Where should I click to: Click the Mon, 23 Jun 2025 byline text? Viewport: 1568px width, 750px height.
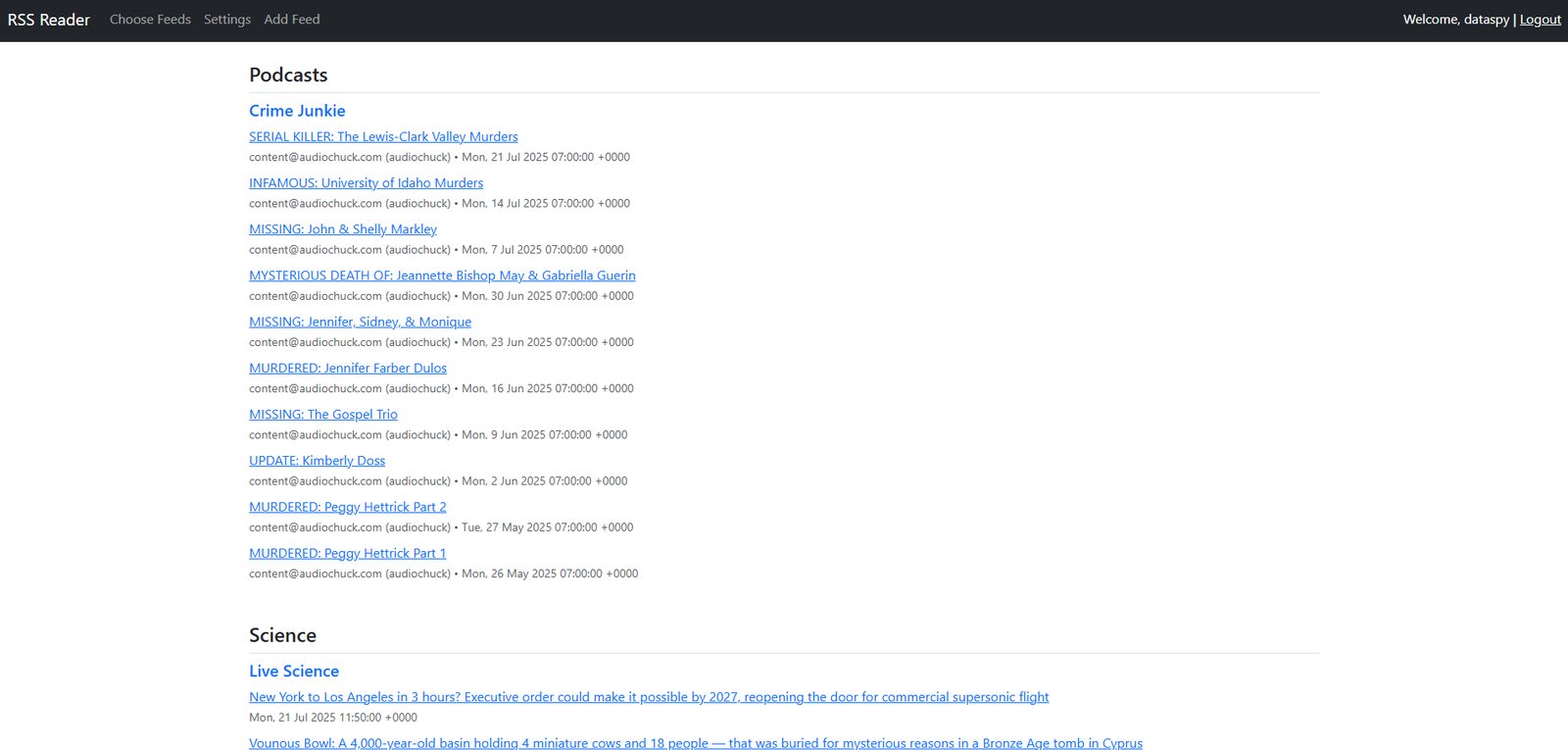tap(441, 342)
